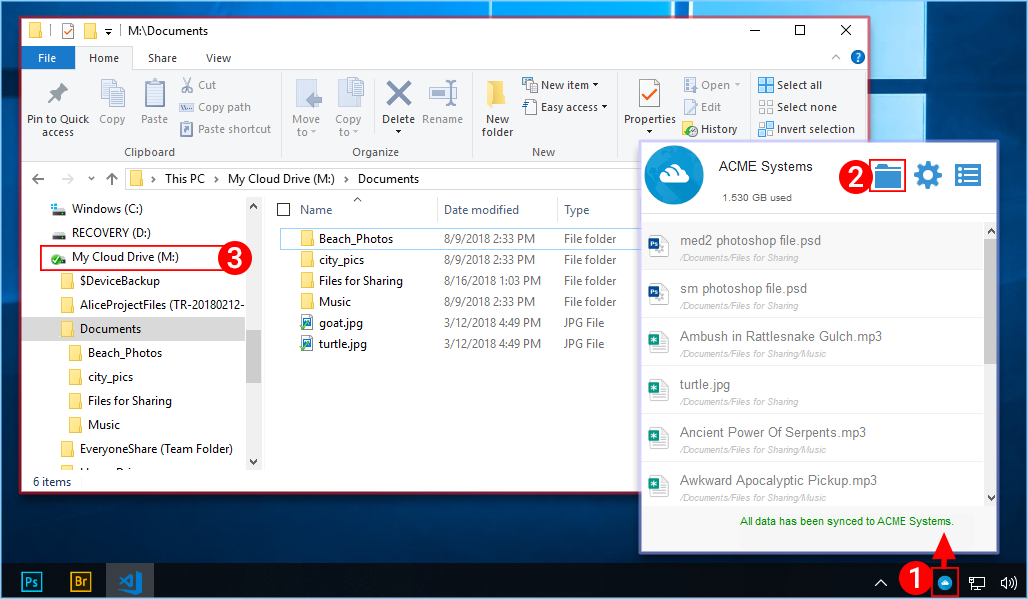
Task: Switch to the Home ribbon tab
Action: pos(104,58)
